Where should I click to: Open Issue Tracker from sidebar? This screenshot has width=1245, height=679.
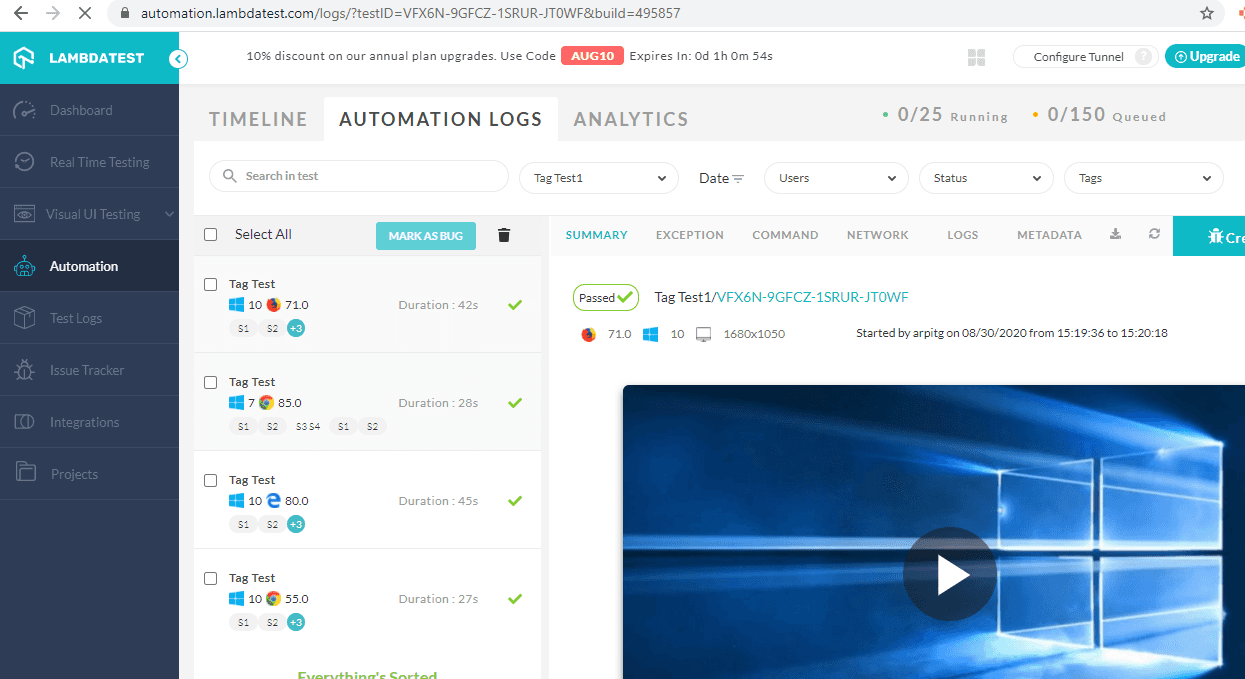(87, 370)
